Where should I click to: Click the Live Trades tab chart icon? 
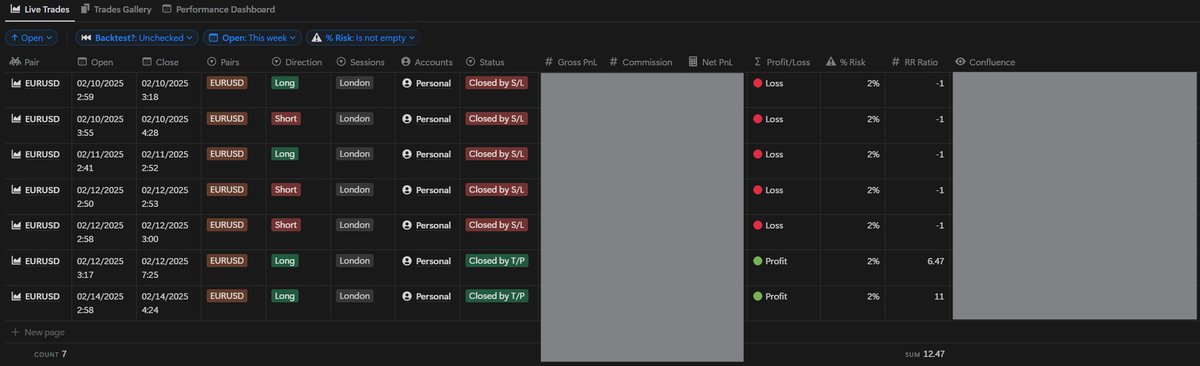click(15, 9)
